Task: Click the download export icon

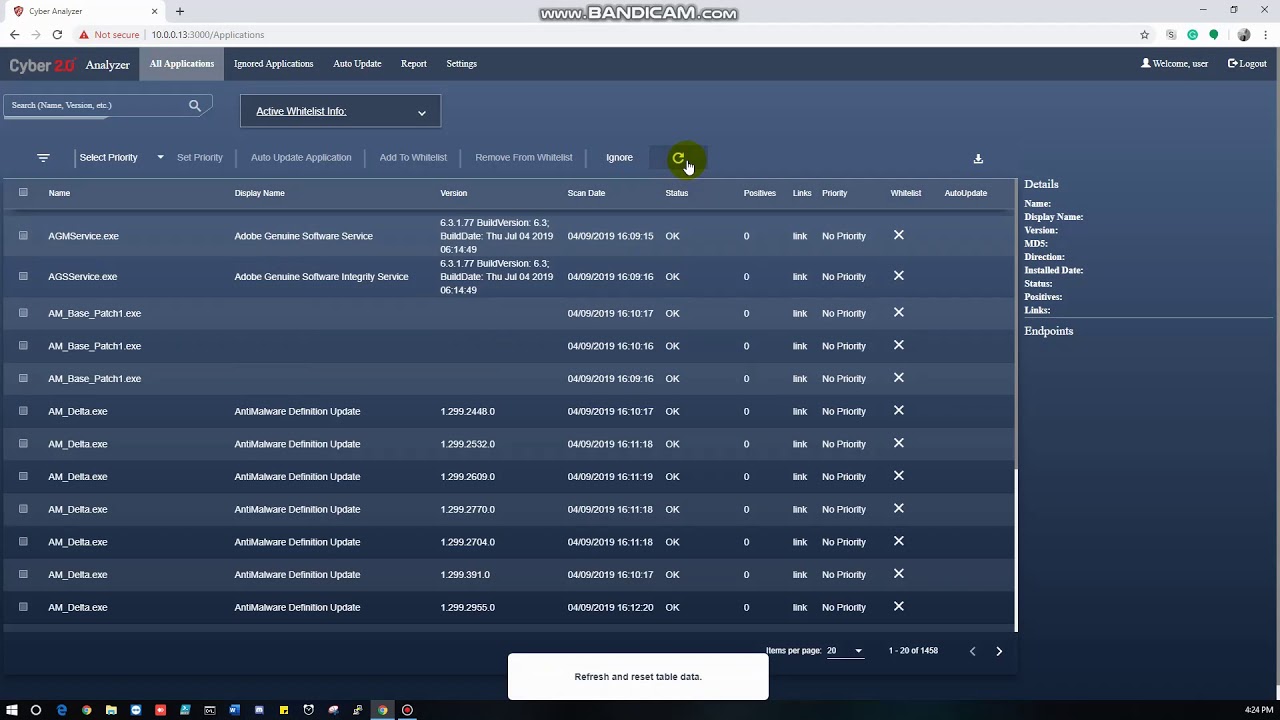Action: 978,158
